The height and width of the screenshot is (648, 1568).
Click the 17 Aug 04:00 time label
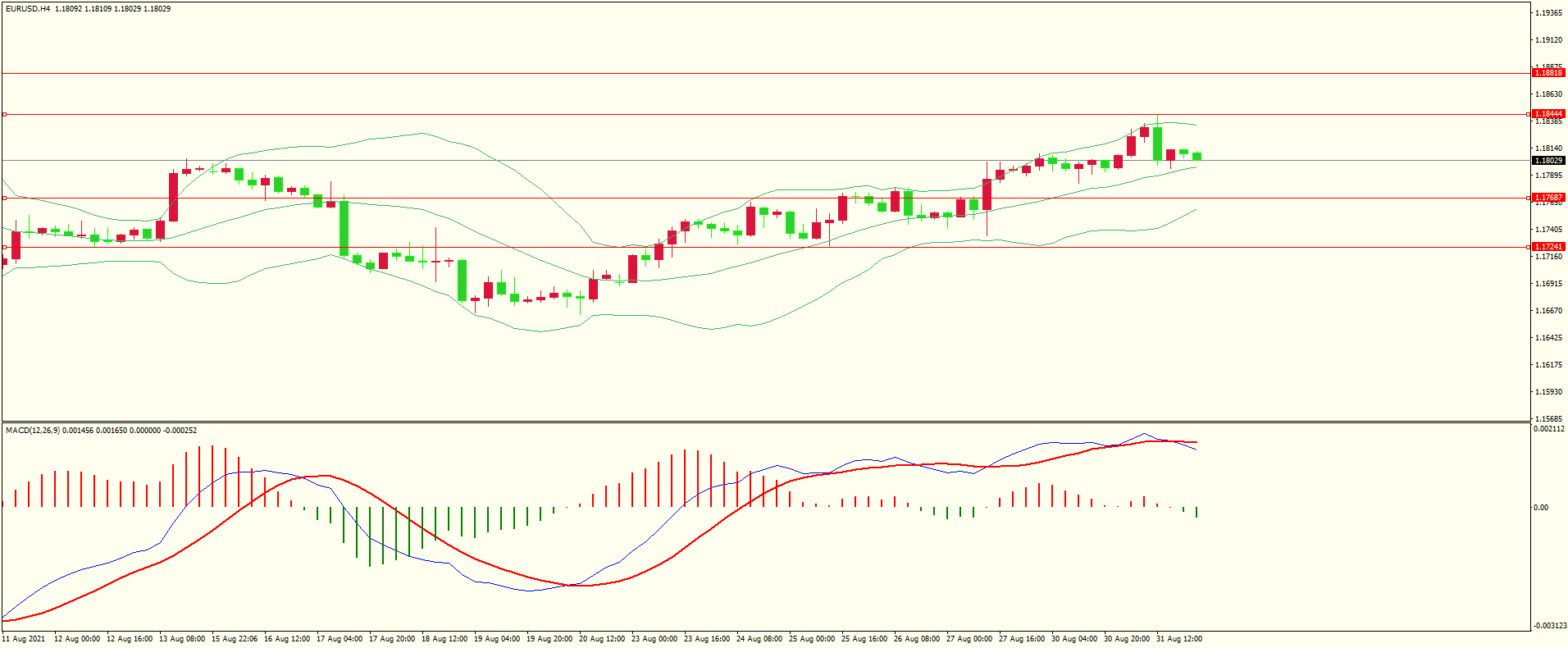(x=340, y=639)
